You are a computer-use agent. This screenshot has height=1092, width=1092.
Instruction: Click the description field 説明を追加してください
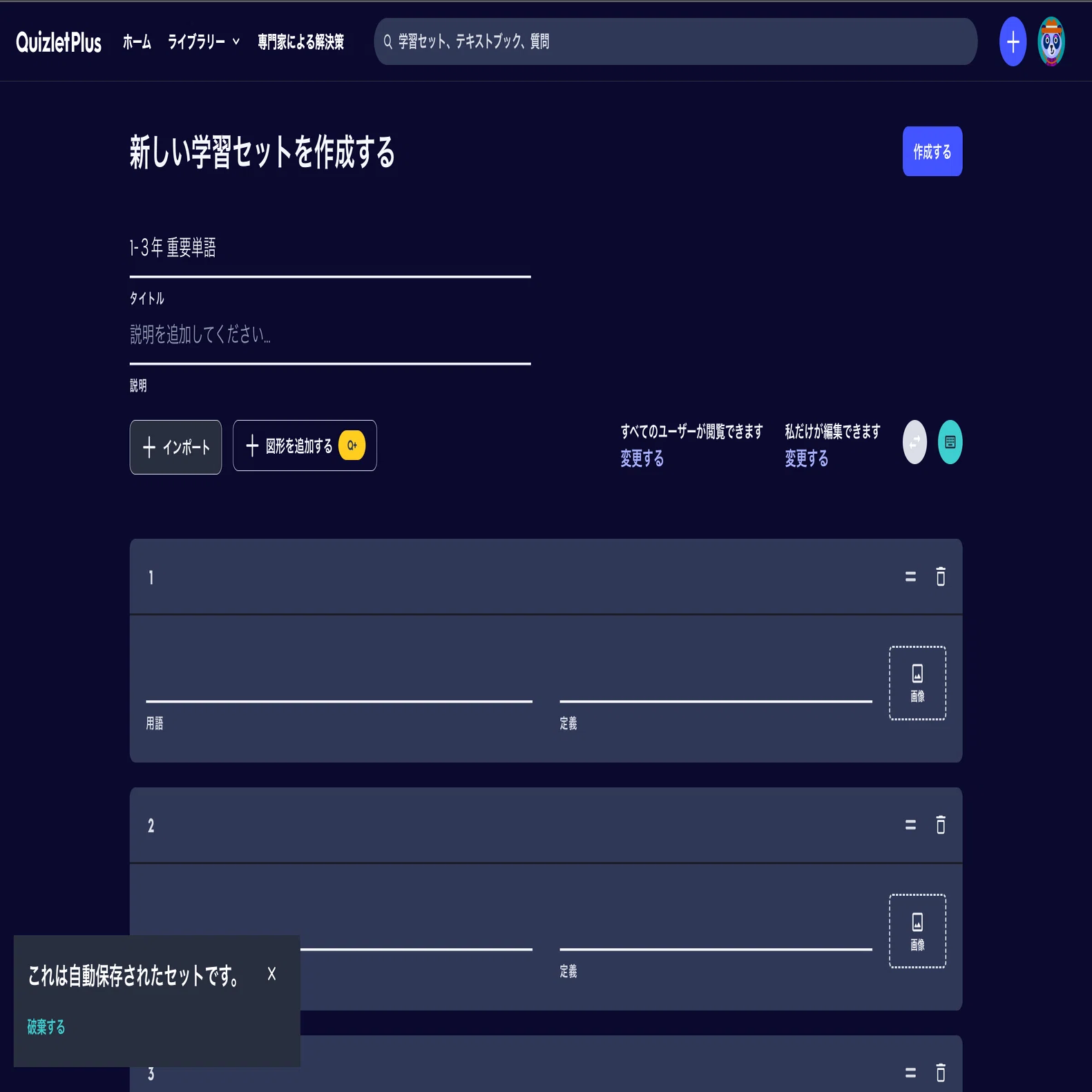click(x=330, y=335)
